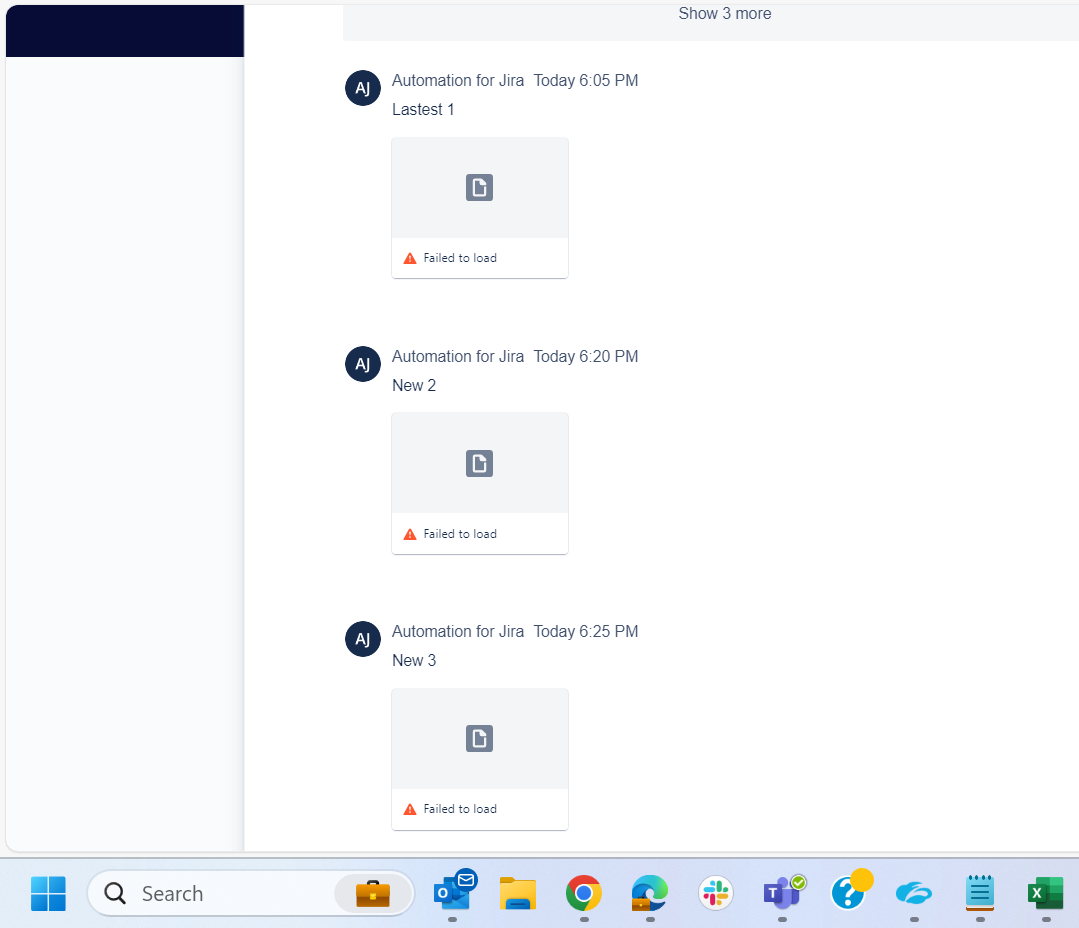
Task: Open the Automation for Jira avatar on Lastest 1
Action: coord(362,88)
